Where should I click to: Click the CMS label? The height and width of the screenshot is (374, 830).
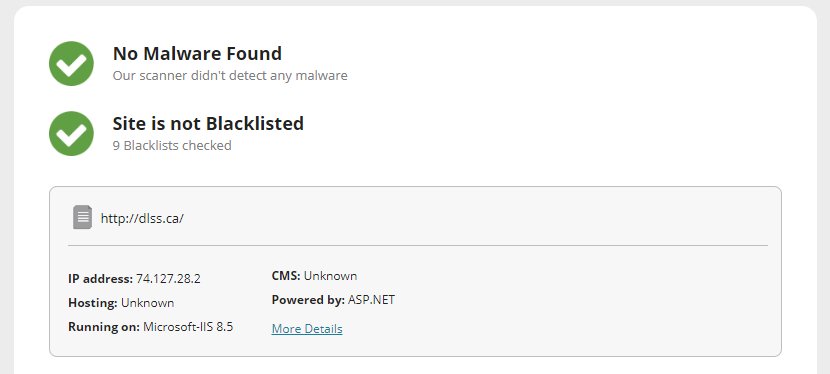pyautogui.click(x=286, y=276)
